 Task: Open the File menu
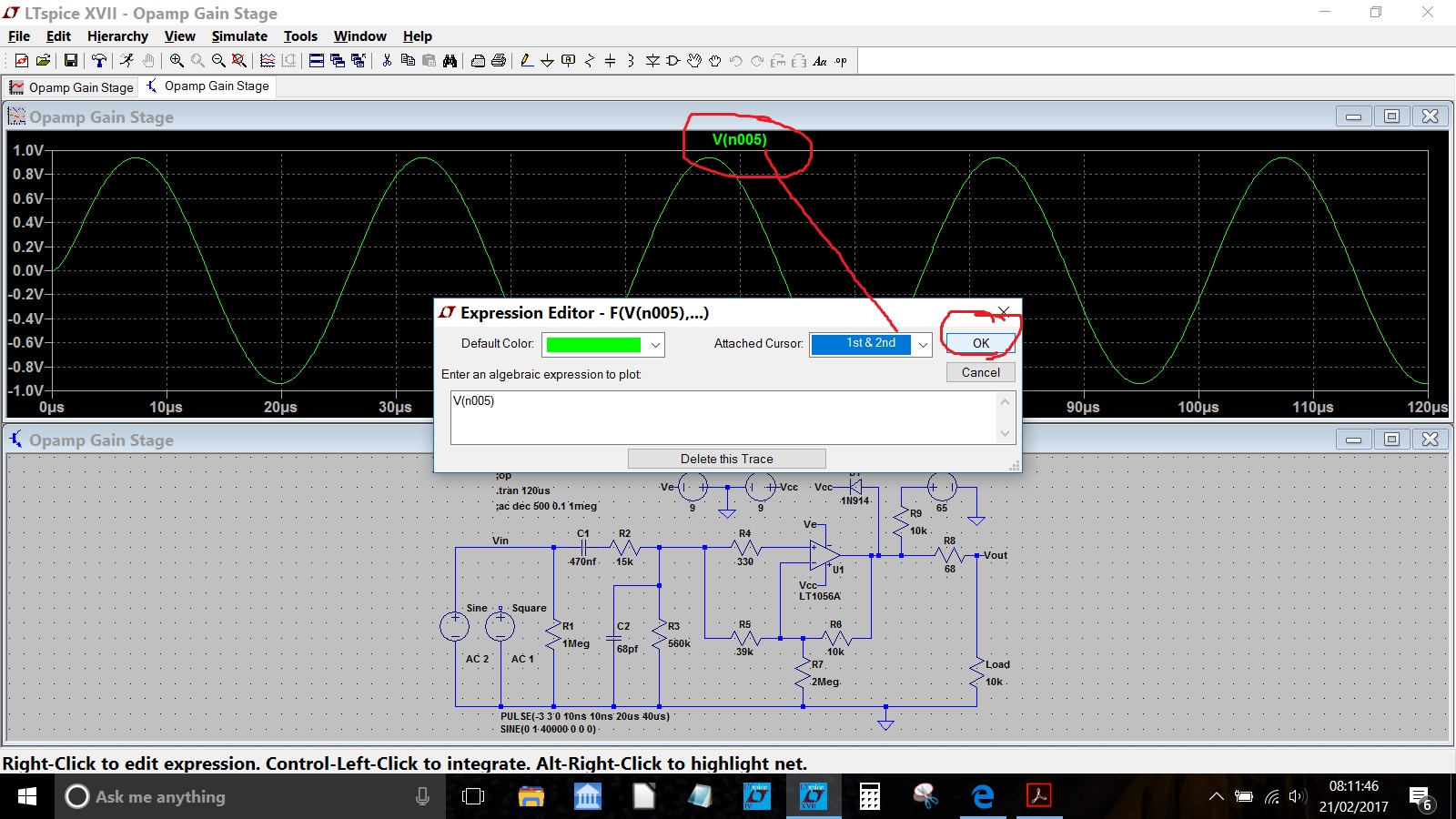(19, 36)
